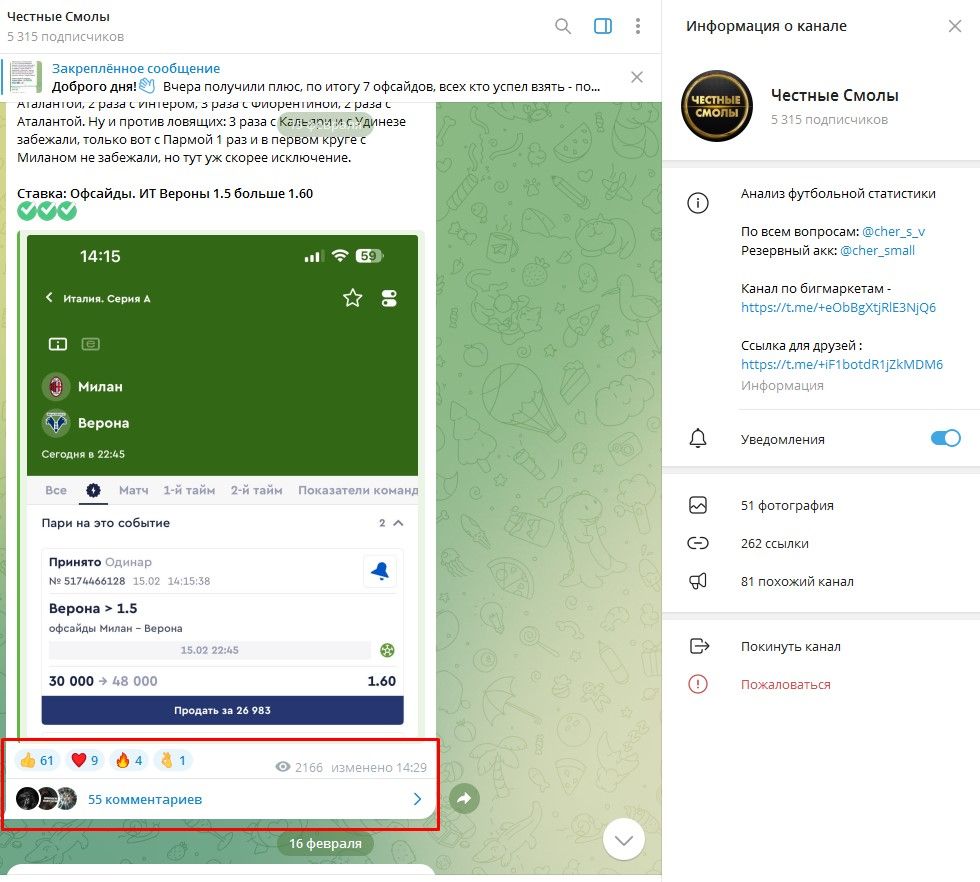Select the Показатели команд tab
Screen dimensions: 980x882
358,491
